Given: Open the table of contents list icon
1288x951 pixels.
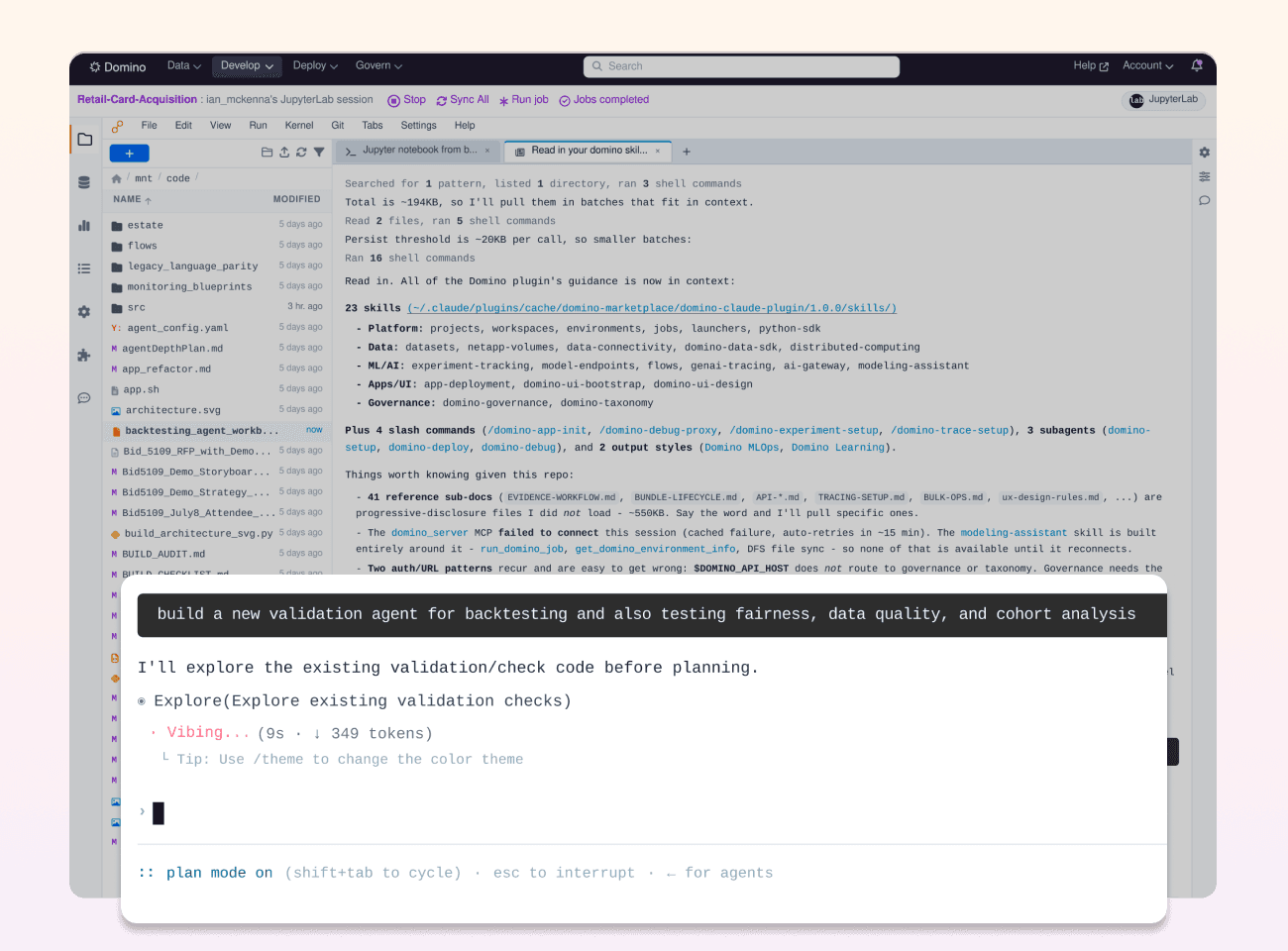Looking at the screenshot, I should [84, 268].
